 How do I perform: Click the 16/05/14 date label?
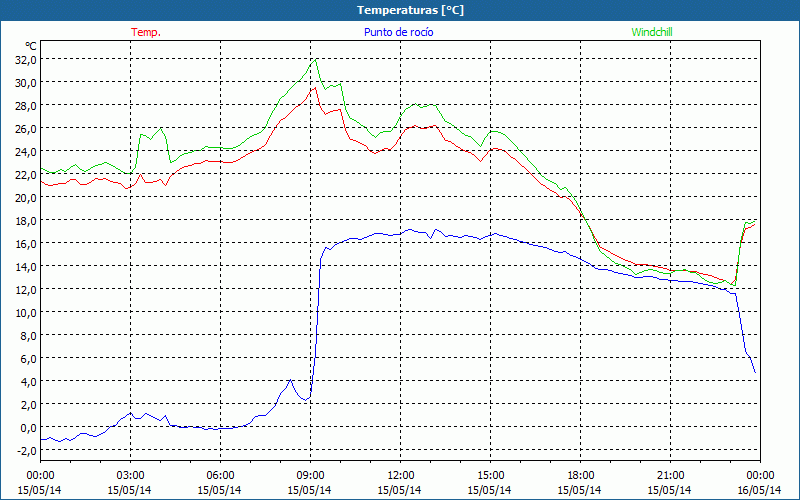(760, 490)
